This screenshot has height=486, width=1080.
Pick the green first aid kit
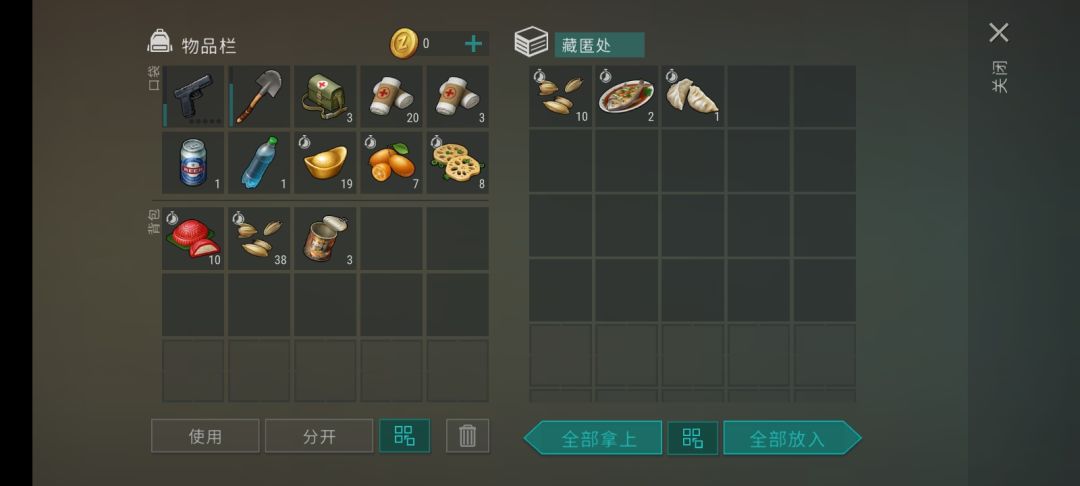(x=326, y=96)
